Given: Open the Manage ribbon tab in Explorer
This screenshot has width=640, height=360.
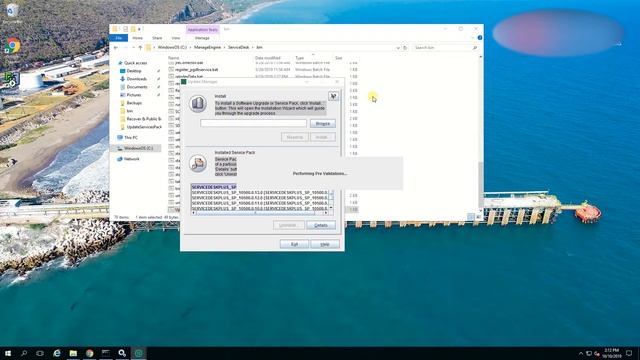Looking at the screenshot, I should point(202,38).
